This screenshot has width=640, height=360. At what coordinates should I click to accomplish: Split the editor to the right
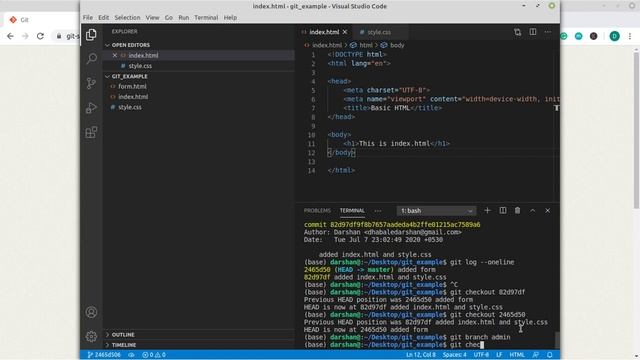tap(533, 32)
